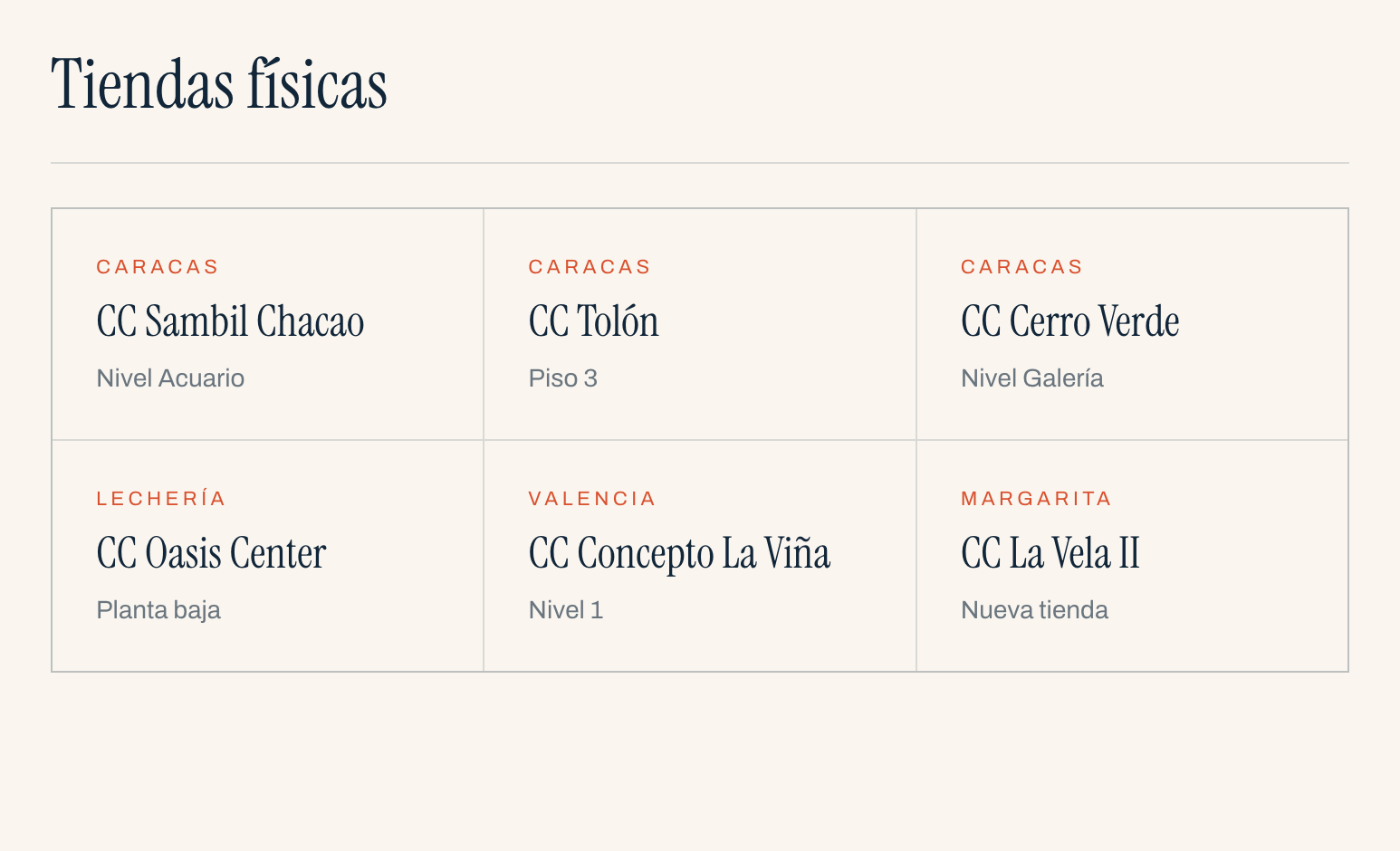Click the Nivel 1 location text
The image size is (1400, 851).
(x=566, y=610)
